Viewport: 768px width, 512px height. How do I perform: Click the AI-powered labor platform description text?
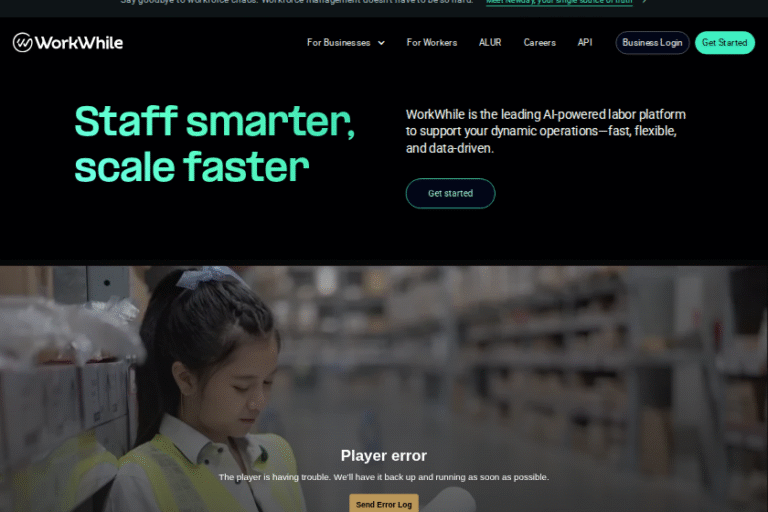tap(545, 131)
